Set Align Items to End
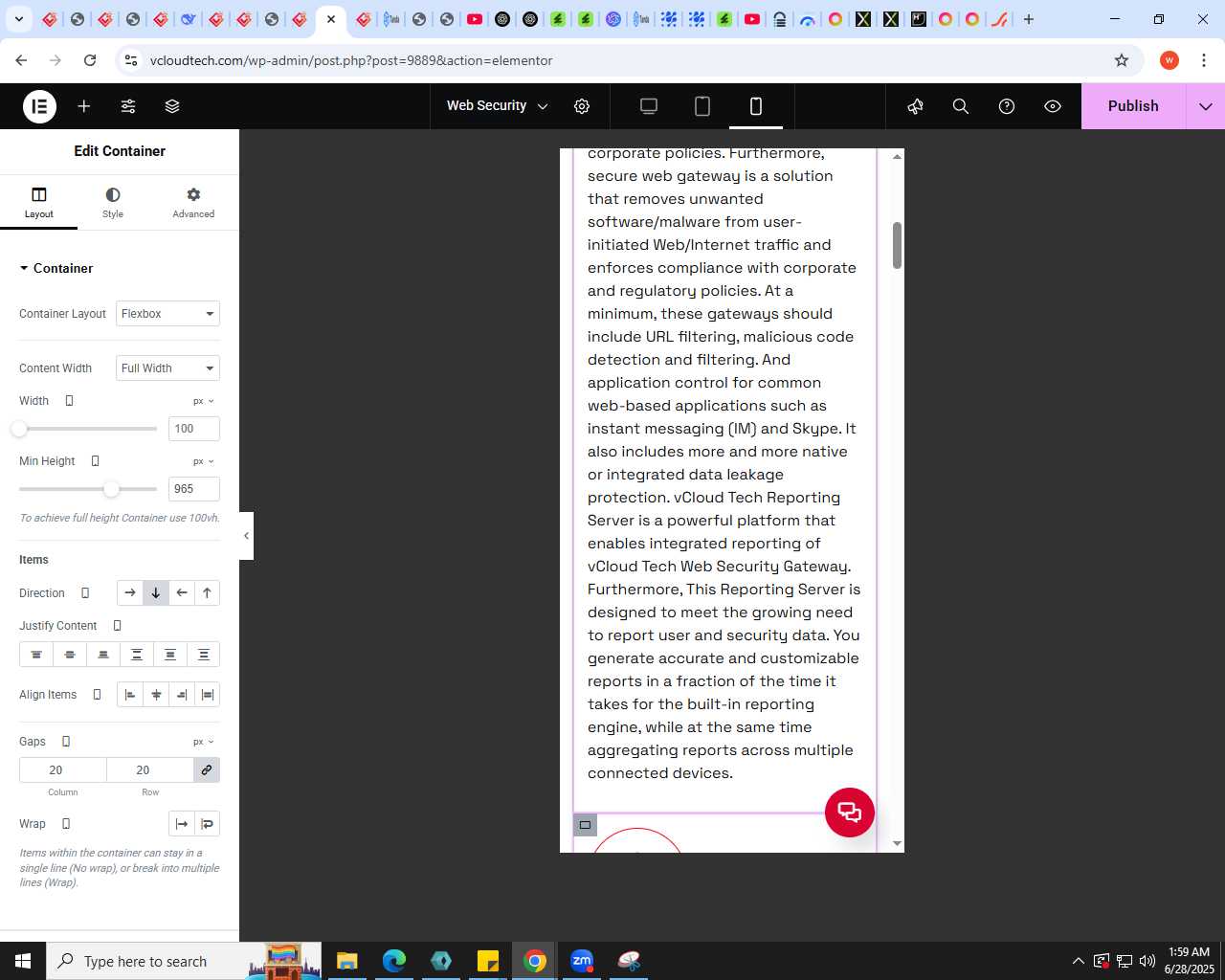This screenshot has height=980, width=1225. pyautogui.click(x=182, y=695)
